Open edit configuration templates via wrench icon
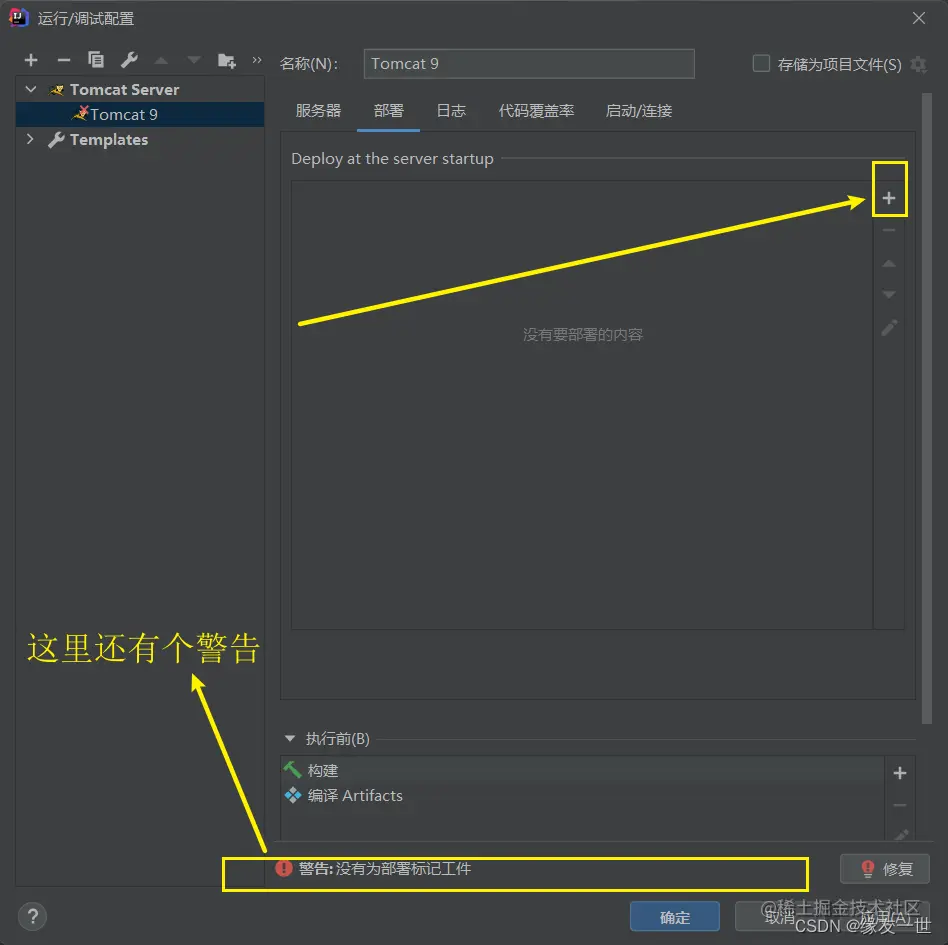The width and height of the screenshot is (948, 945). (128, 59)
